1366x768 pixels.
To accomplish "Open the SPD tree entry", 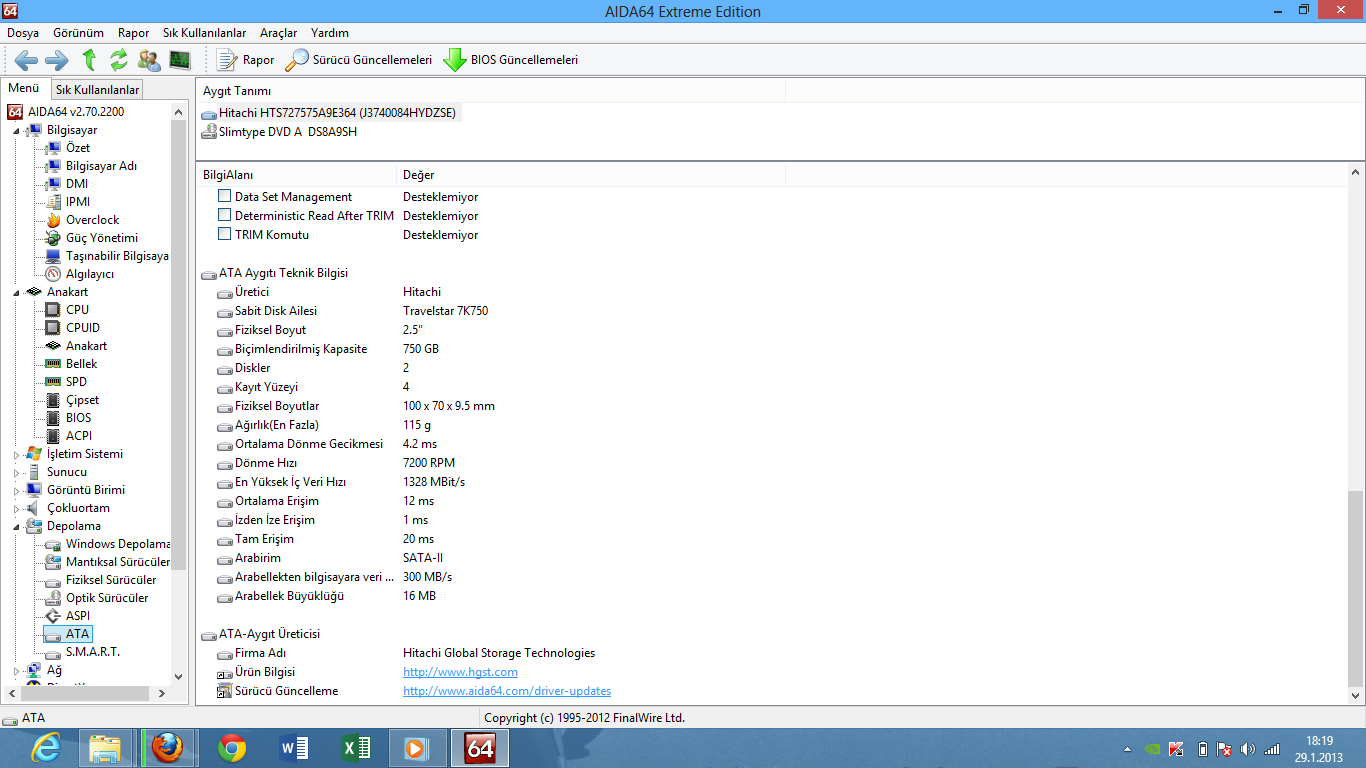I will (x=77, y=382).
